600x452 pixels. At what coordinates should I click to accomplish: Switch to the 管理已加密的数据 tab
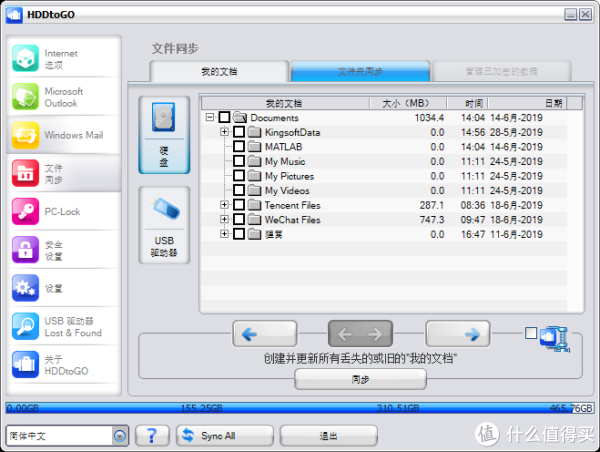click(501, 71)
